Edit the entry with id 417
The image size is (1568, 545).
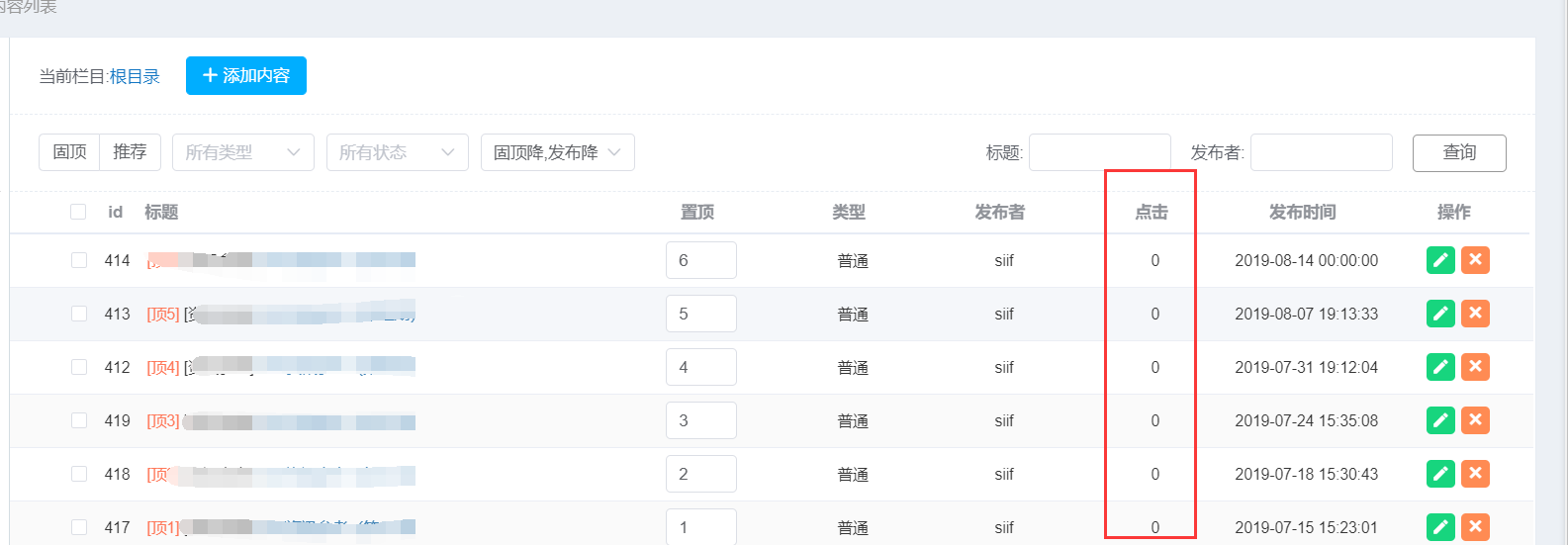1440,527
